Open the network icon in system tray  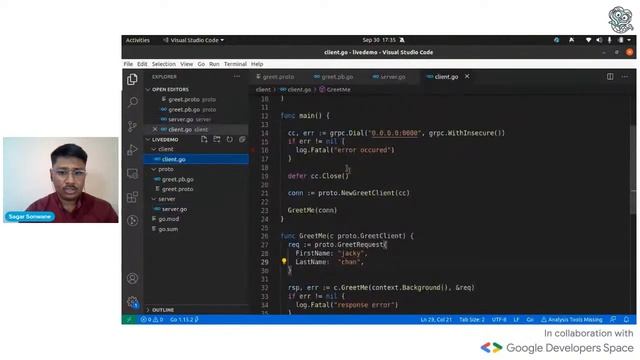pos(588,40)
